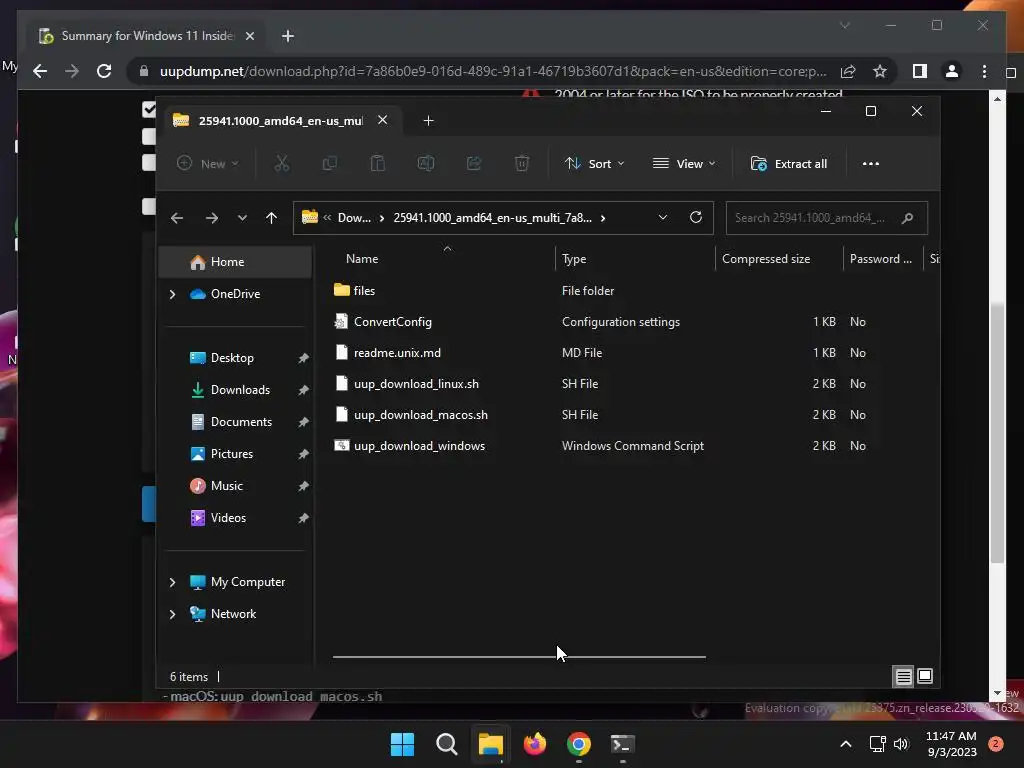1024x768 pixels.
Task: Click the Extract all button
Action: 789,164
